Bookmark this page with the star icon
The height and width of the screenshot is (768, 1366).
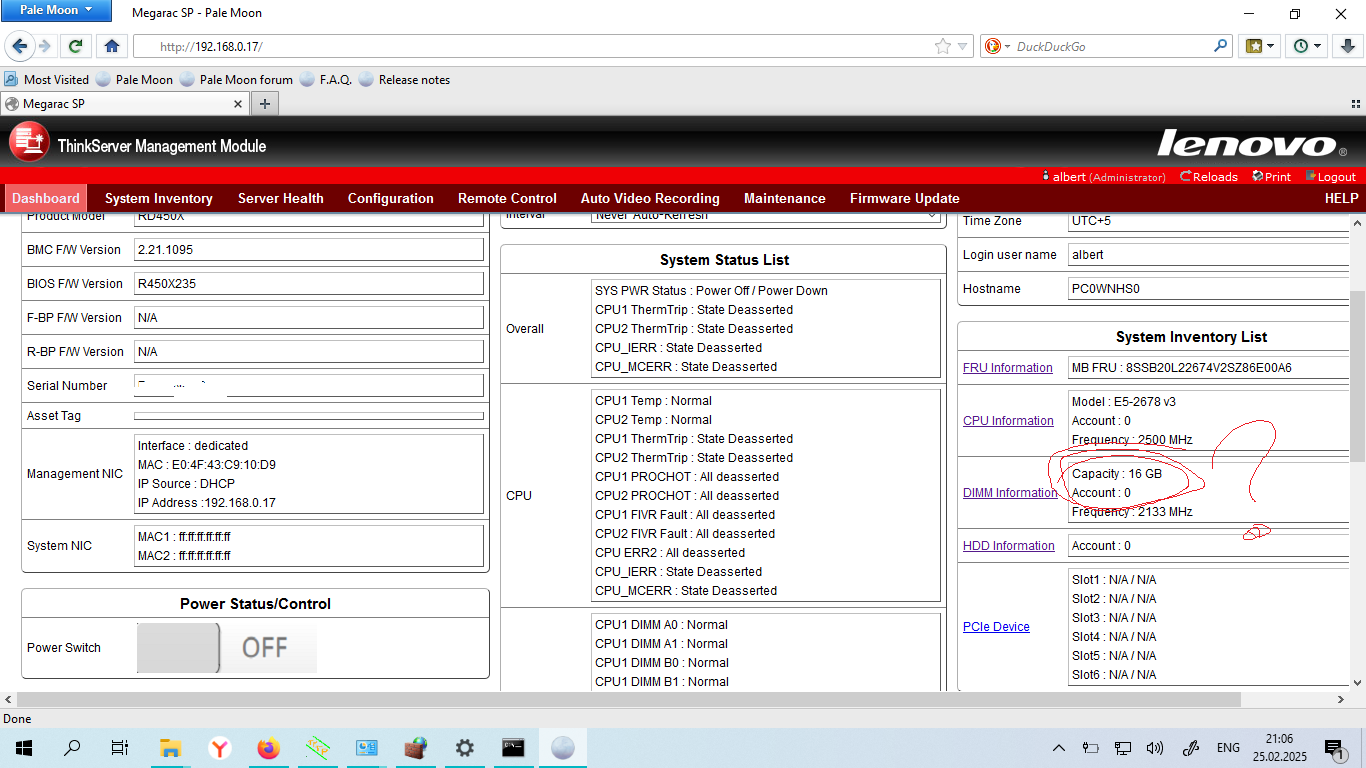(942, 46)
